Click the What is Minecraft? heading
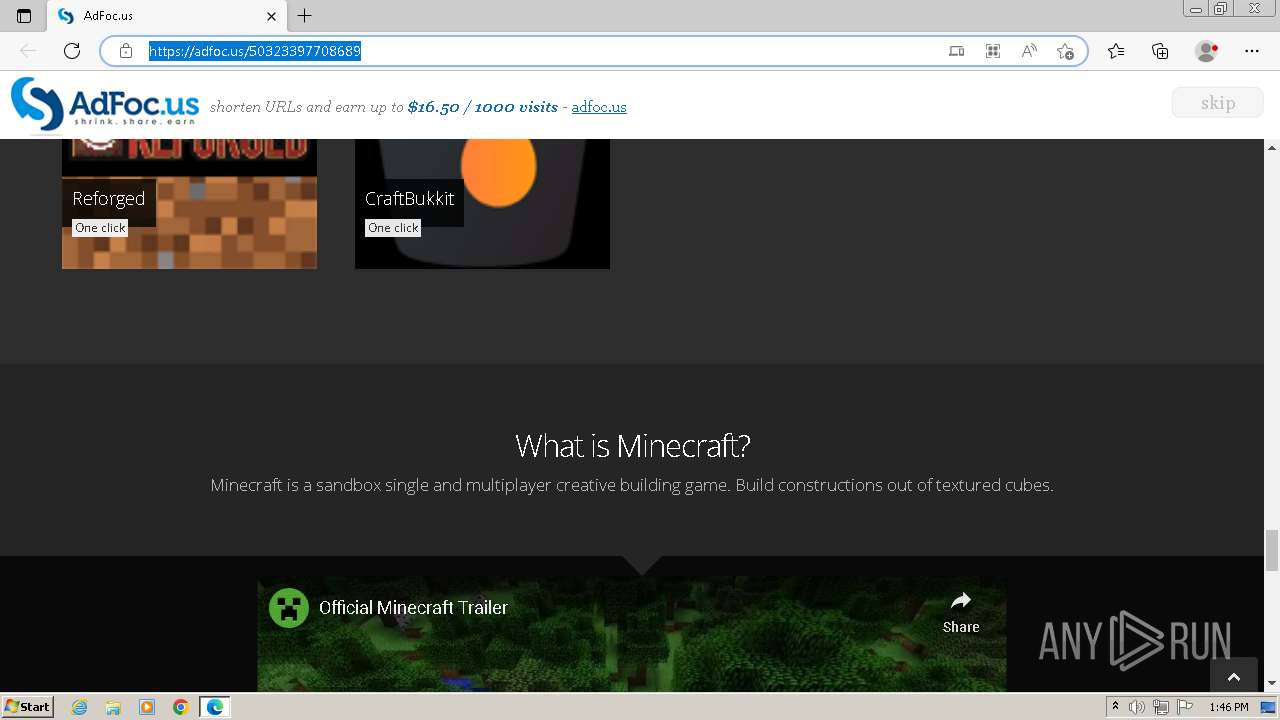 (632, 446)
